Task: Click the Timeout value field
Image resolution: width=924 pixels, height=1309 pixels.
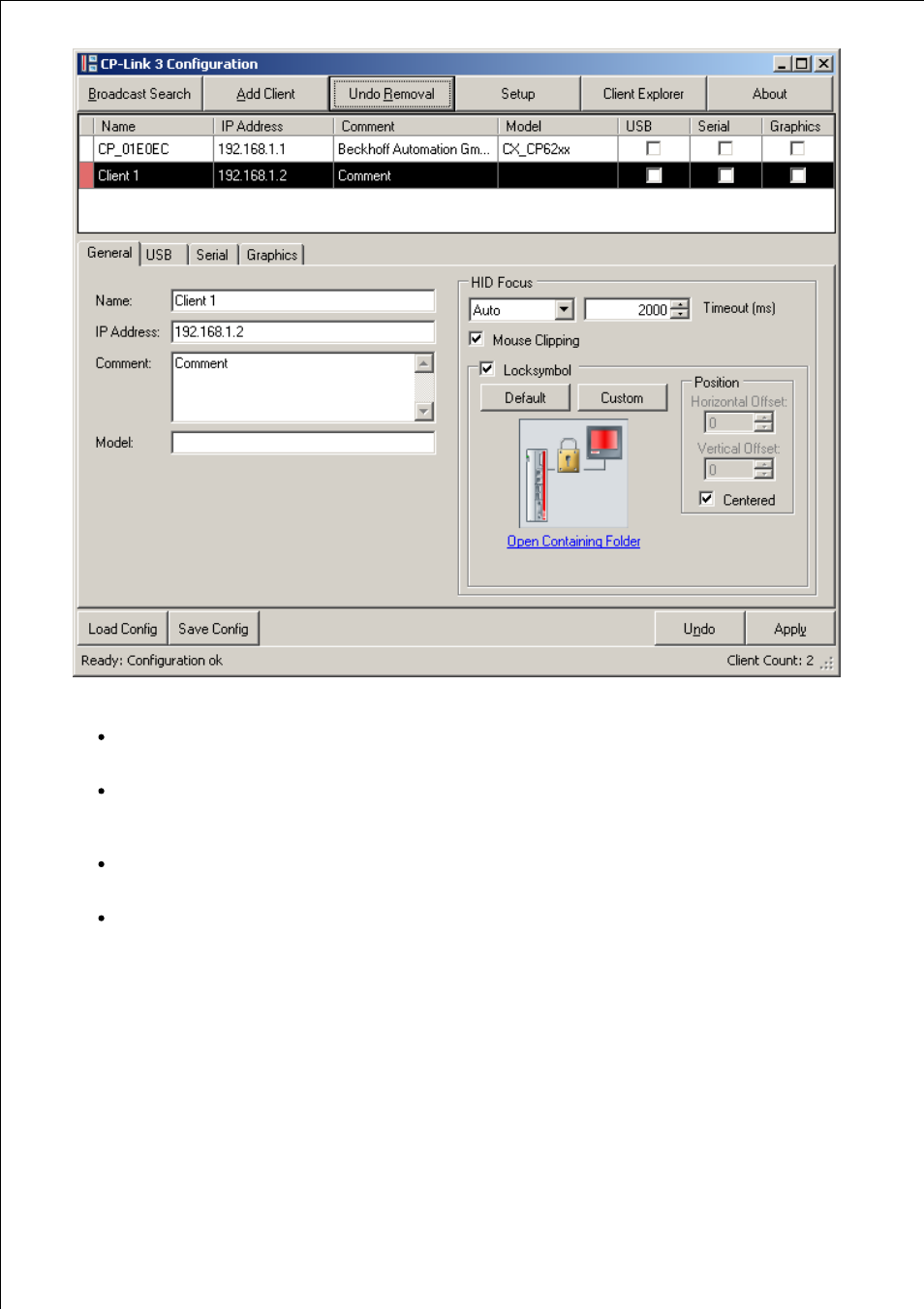Action: (629, 310)
